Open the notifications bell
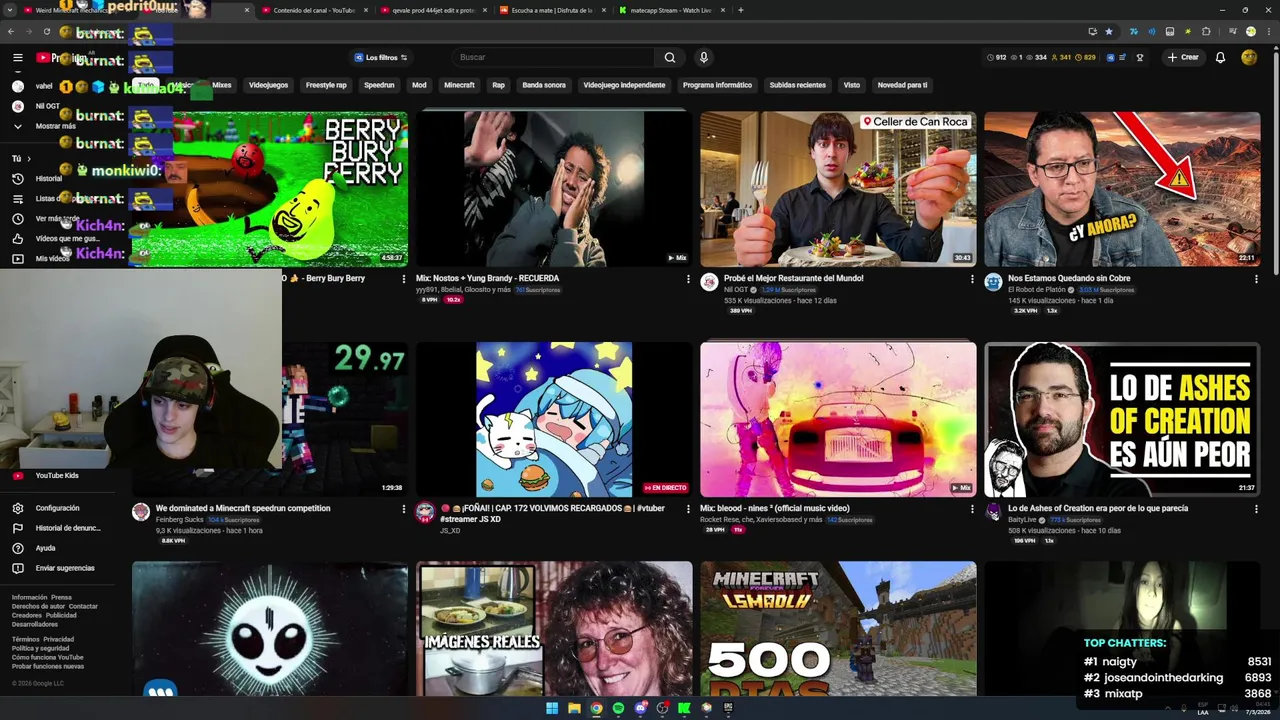 tap(1220, 57)
